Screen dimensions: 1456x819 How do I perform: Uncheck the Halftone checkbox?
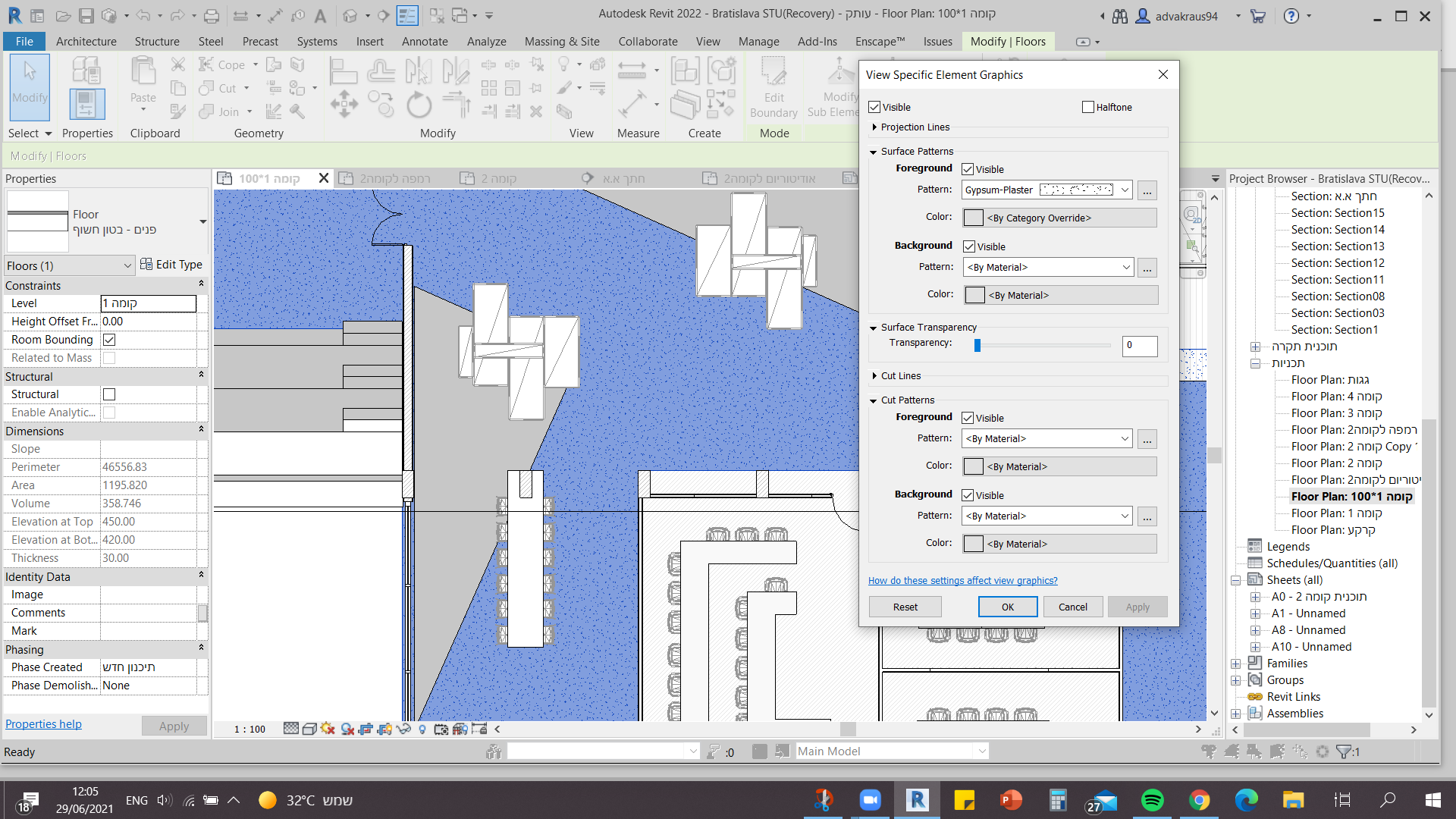click(x=1087, y=107)
